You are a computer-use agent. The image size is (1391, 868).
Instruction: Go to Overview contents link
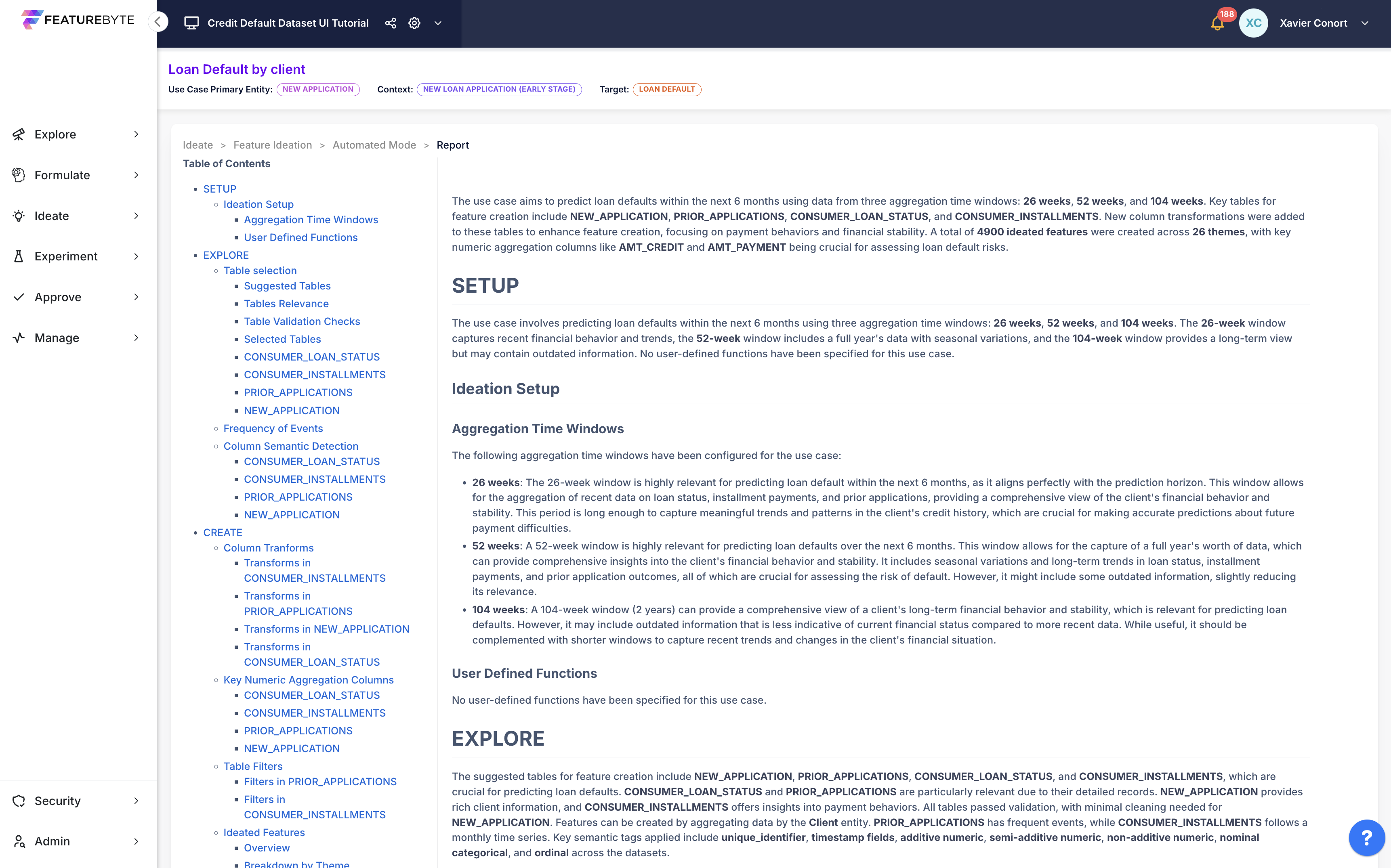point(267,848)
